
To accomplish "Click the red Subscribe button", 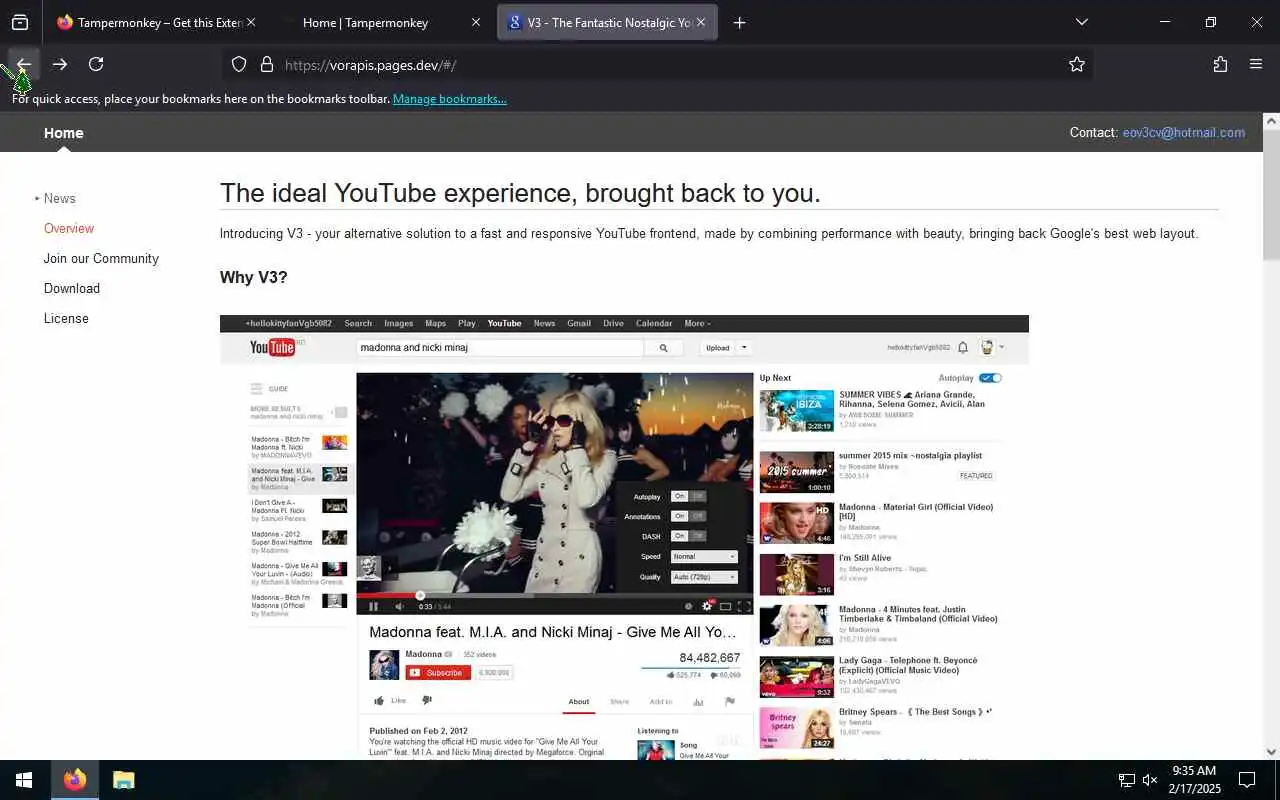I will tap(438, 673).
